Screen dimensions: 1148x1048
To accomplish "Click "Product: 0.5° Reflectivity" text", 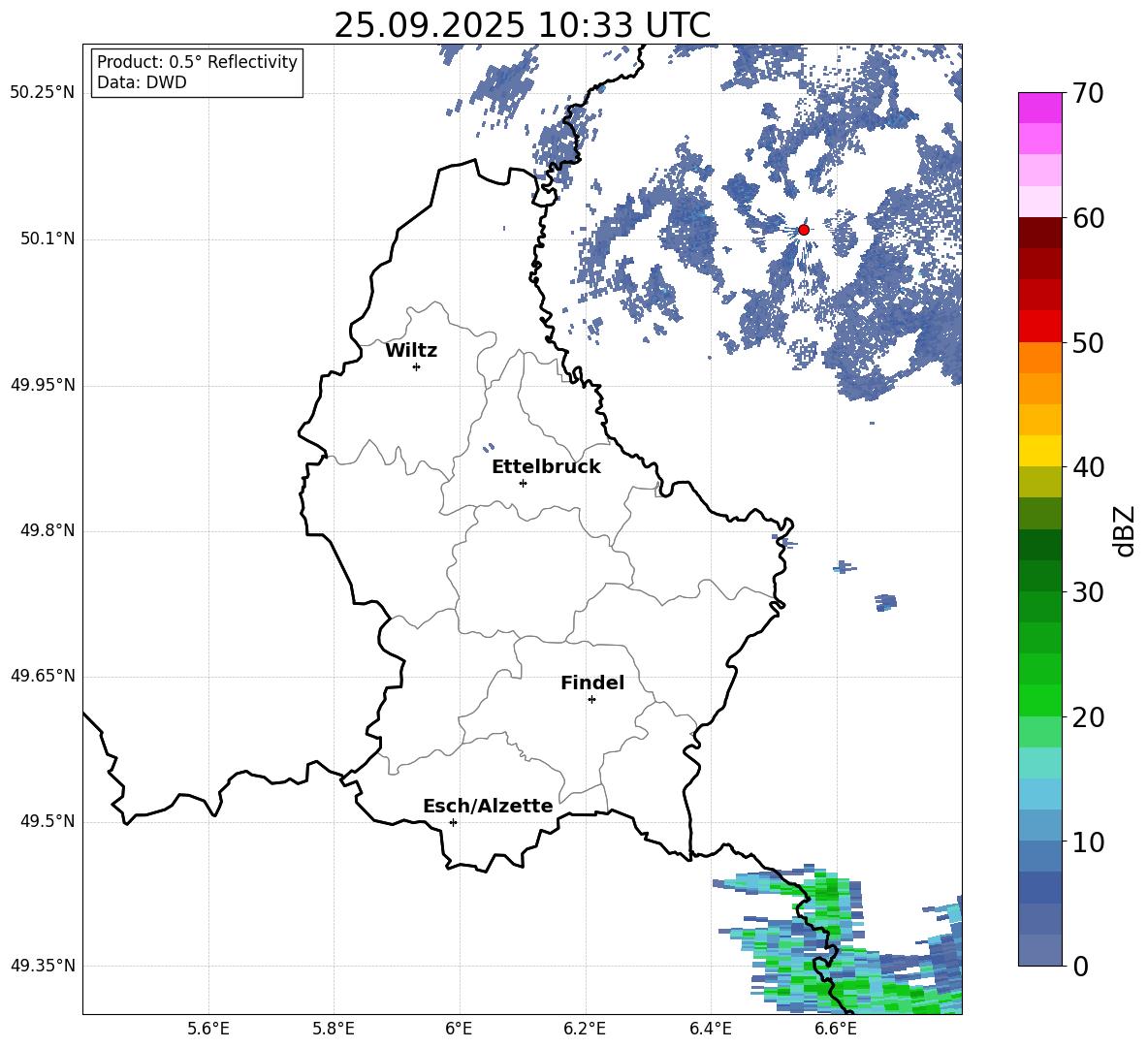I will [197, 62].
